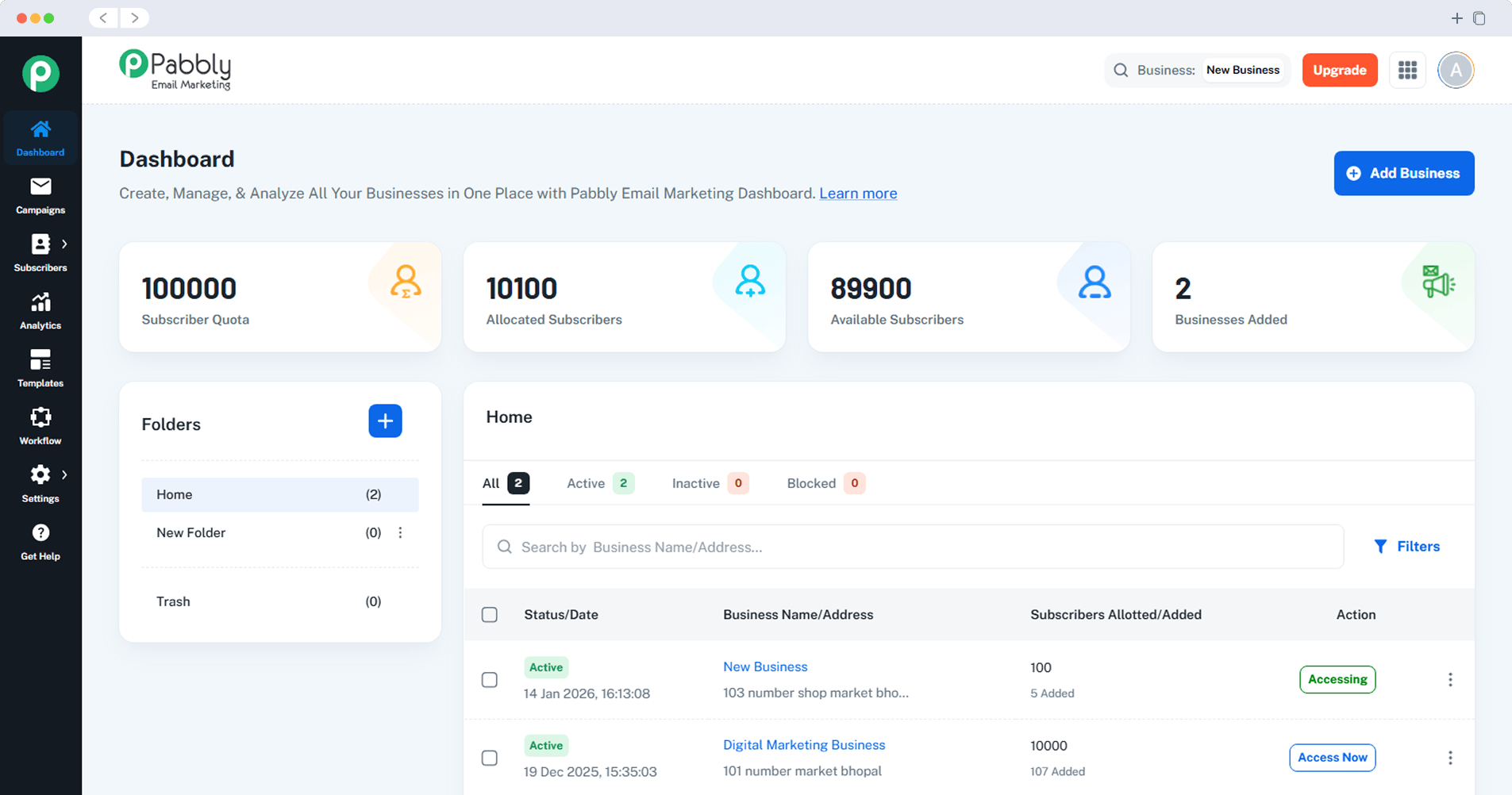The height and width of the screenshot is (795, 1512).
Task: Click the Add Business button
Action: click(1403, 173)
